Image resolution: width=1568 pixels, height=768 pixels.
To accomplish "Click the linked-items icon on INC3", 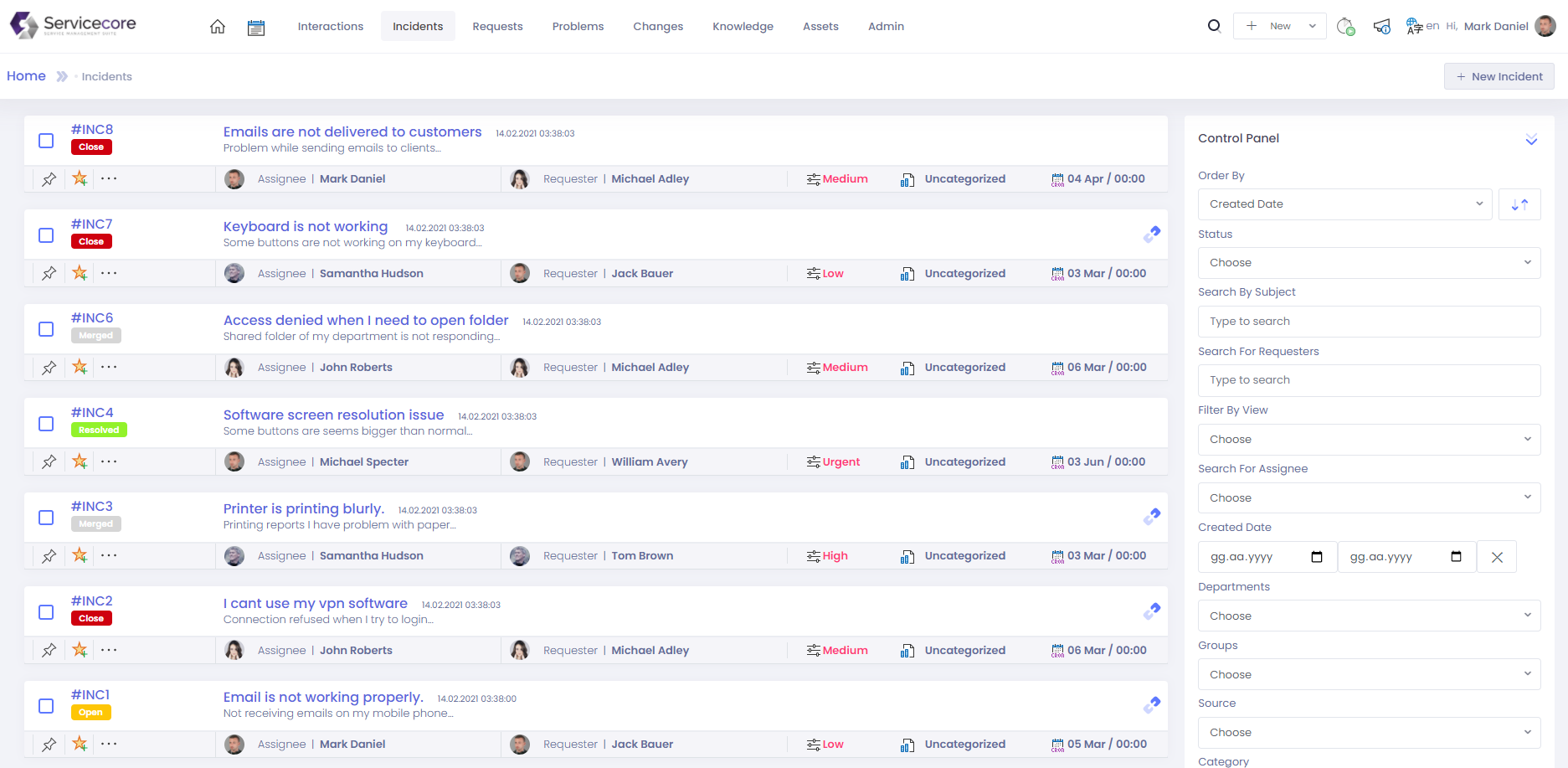I will coord(1152,517).
